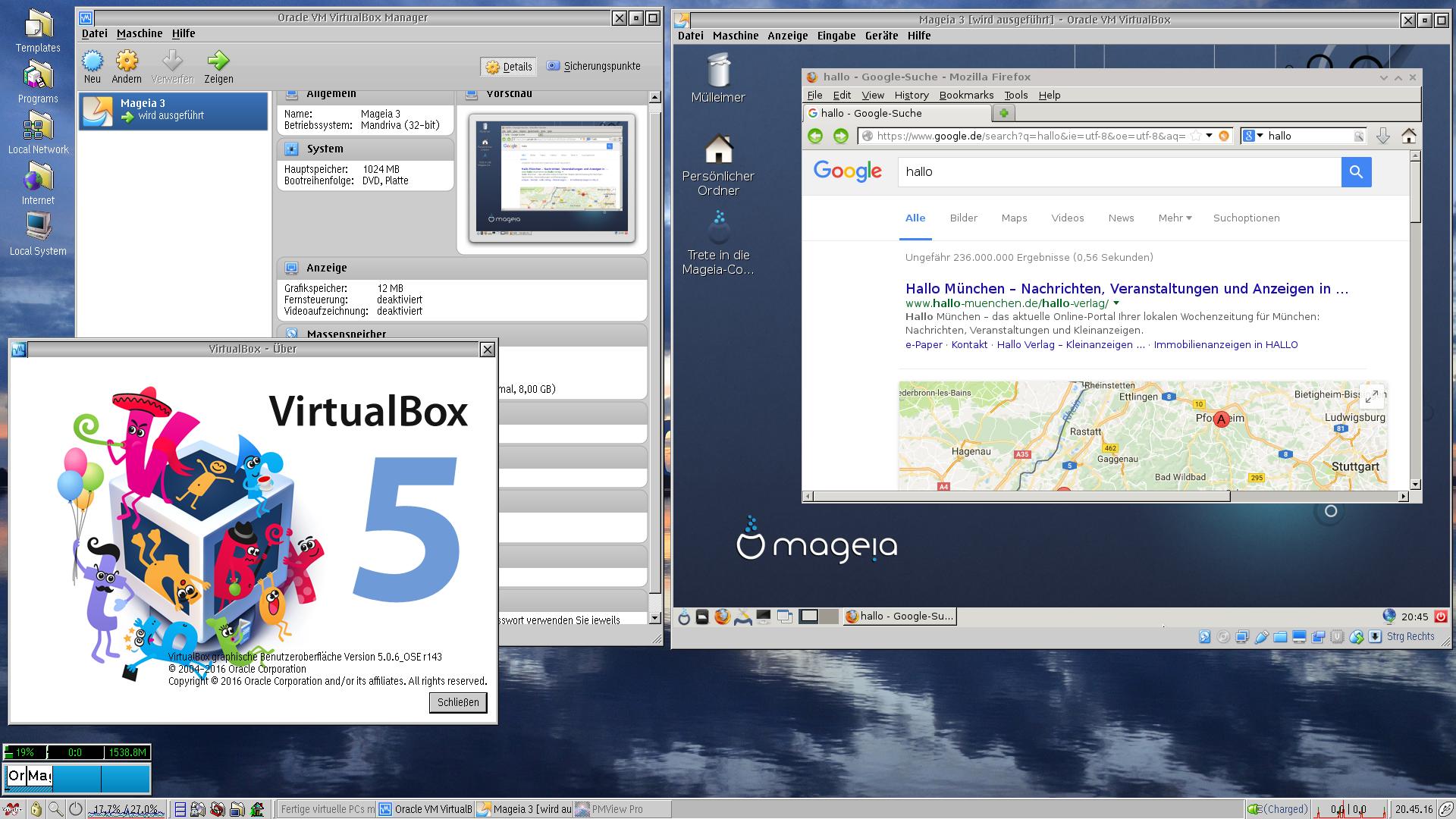
Task: Toggle the Details view button
Action: (x=509, y=67)
